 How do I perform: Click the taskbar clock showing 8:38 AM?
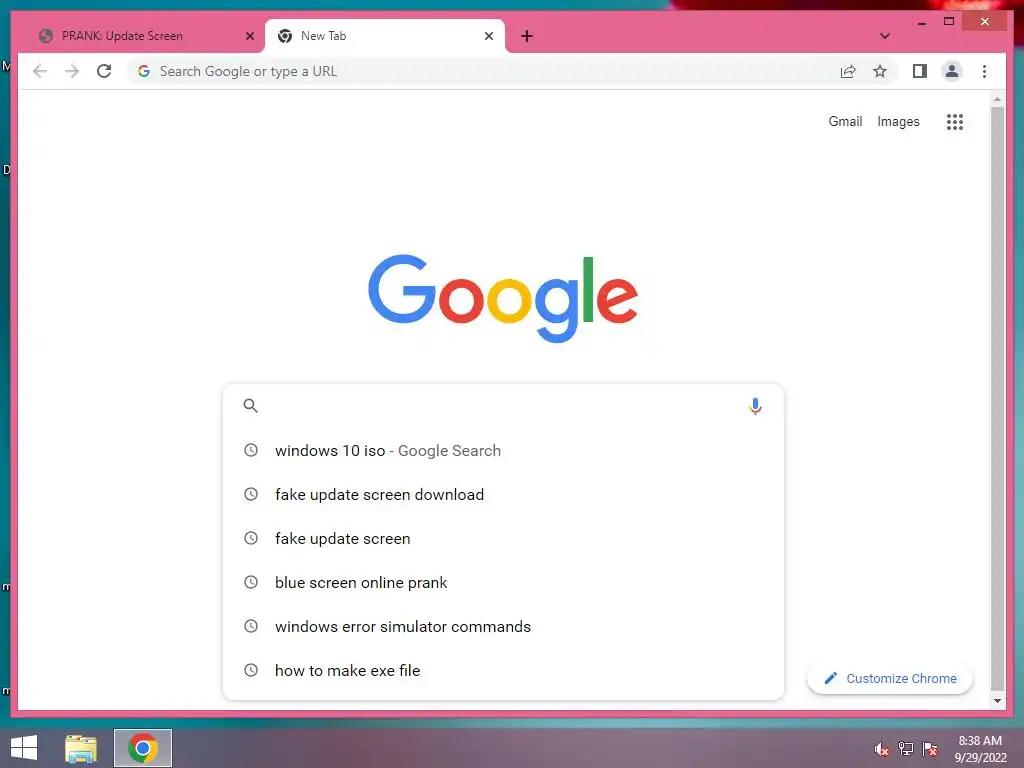(x=980, y=749)
